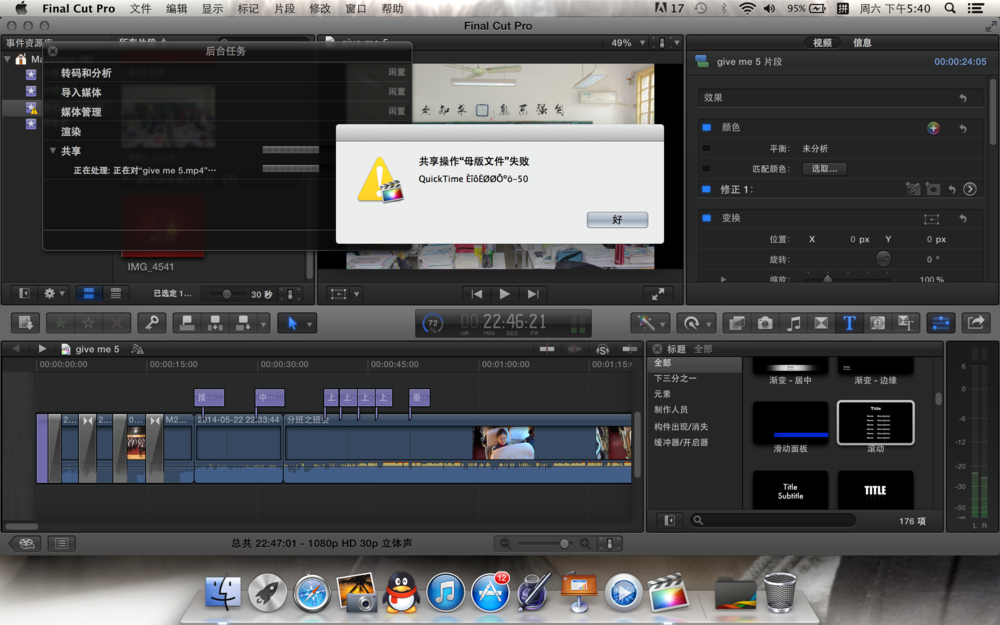Open the Themes browser icon
This screenshot has width=1000, height=625.
[905, 323]
